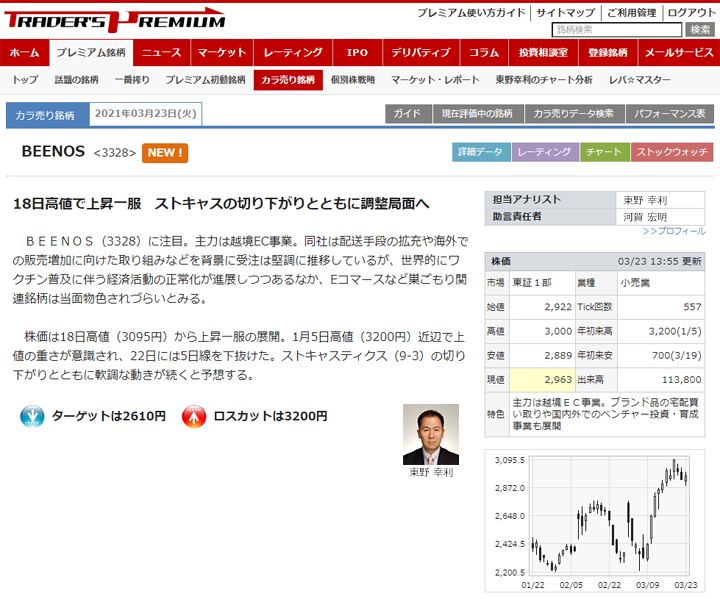Select the トップ submenu item
The width and height of the screenshot is (720, 599).
[25, 80]
